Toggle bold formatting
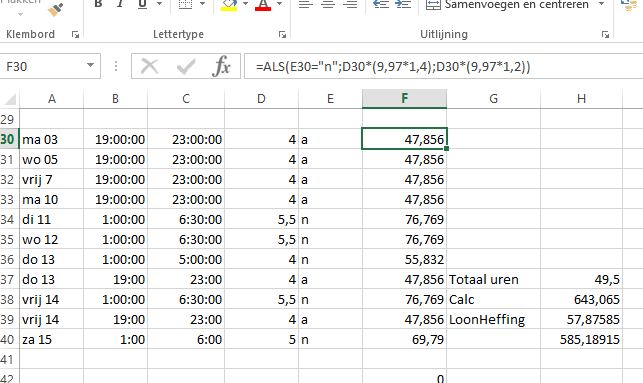643x383 pixels. click(98, 4)
